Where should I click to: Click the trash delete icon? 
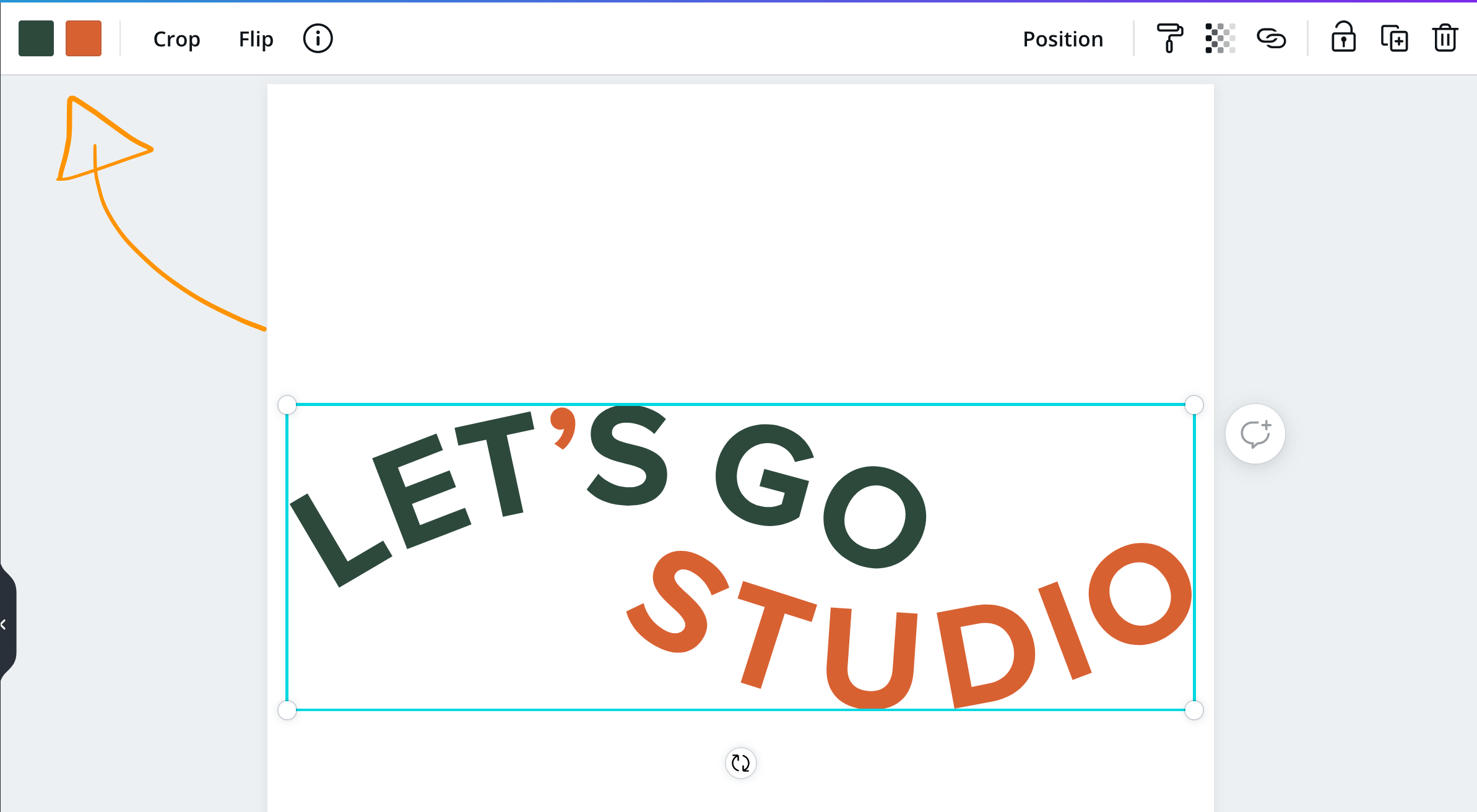(x=1445, y=38)
